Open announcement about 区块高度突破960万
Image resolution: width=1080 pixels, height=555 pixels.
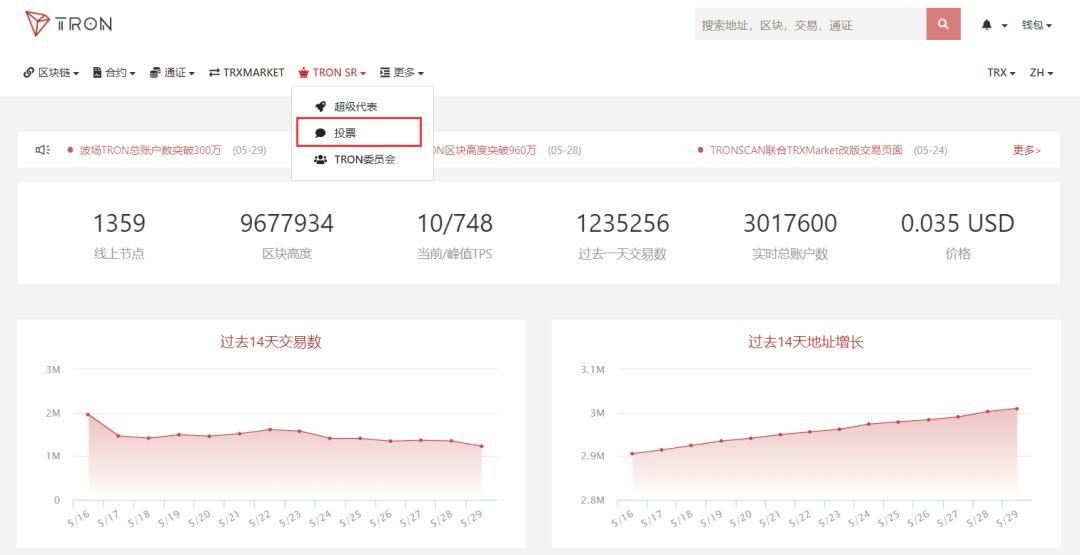[483, 150]
